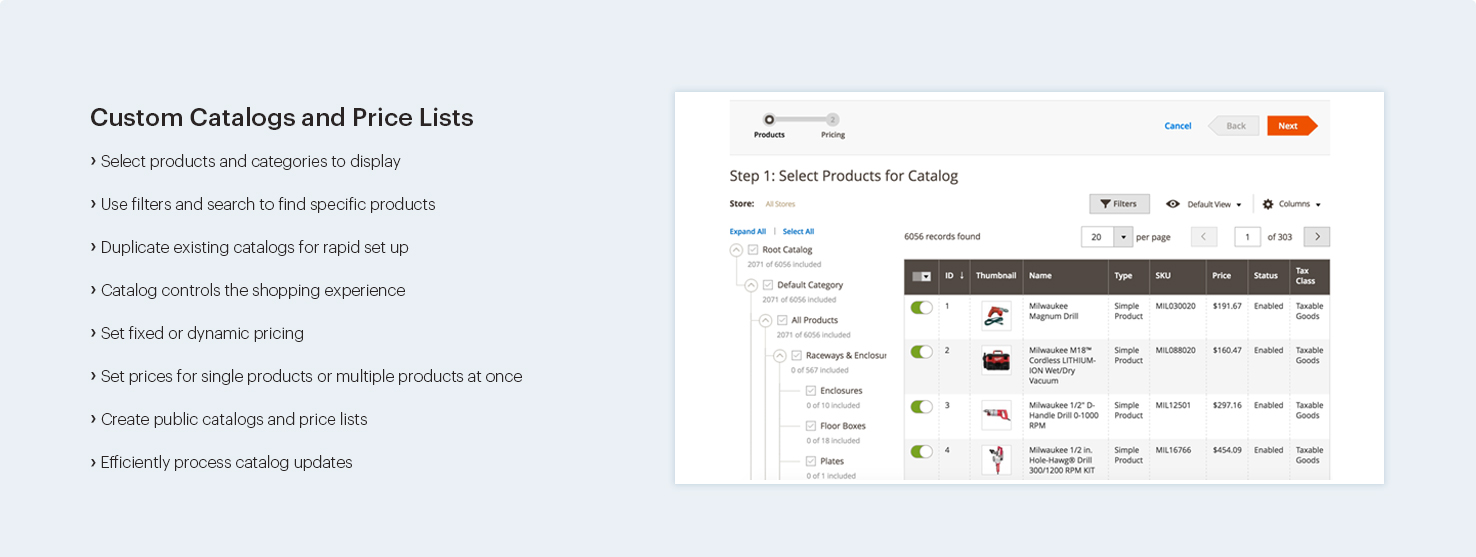Screen dimensions: 1476x557
Task: Click the orange Next button
Action: tap(1290, 126)
